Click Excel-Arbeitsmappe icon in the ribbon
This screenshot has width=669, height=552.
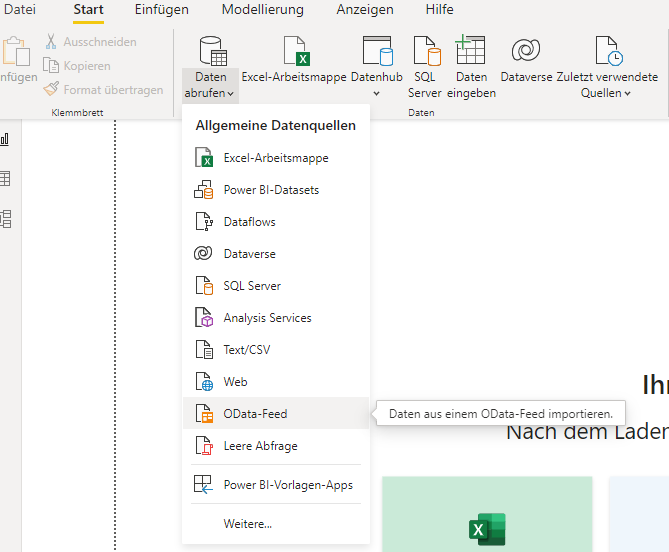point(297,52)
